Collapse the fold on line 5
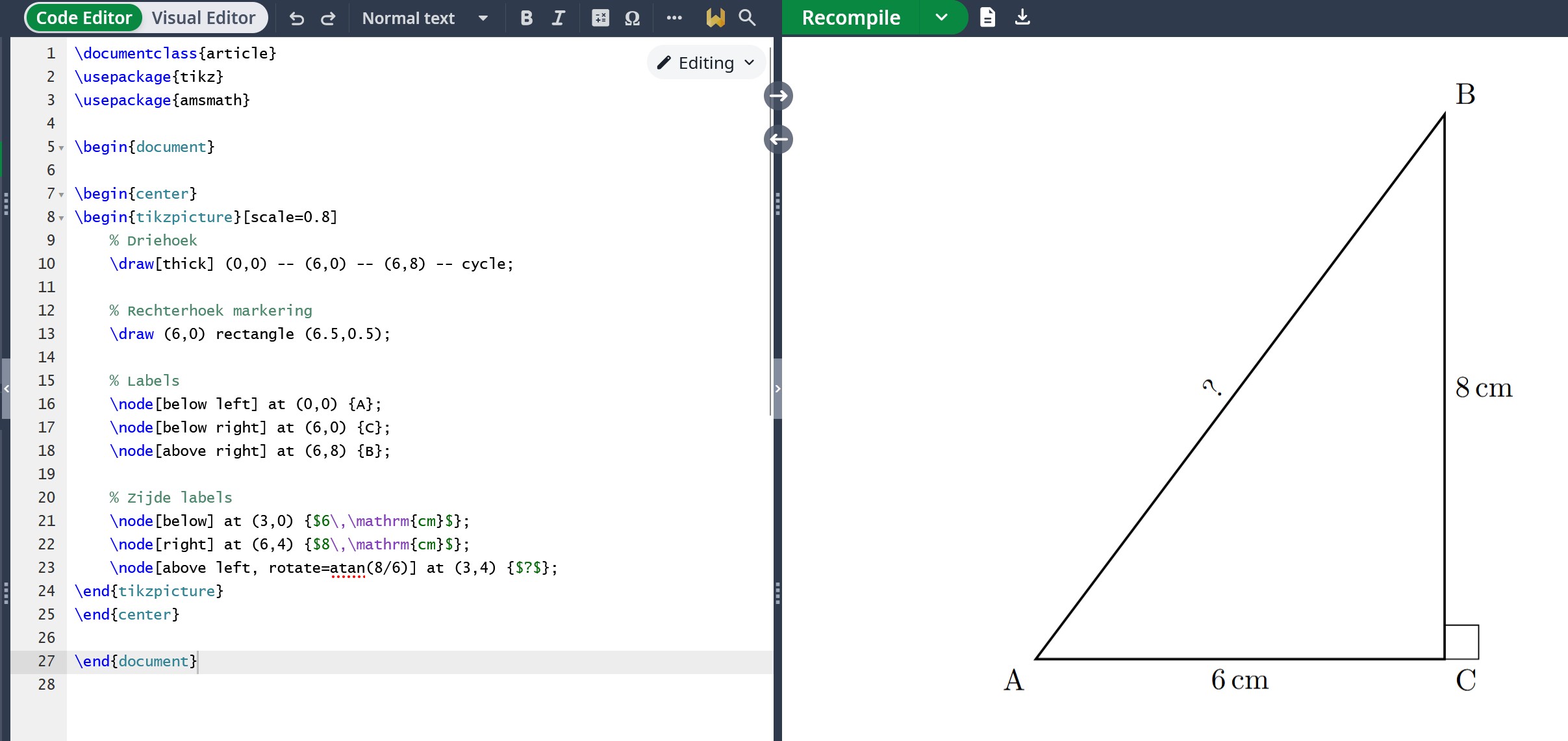 tap(62, 148)
